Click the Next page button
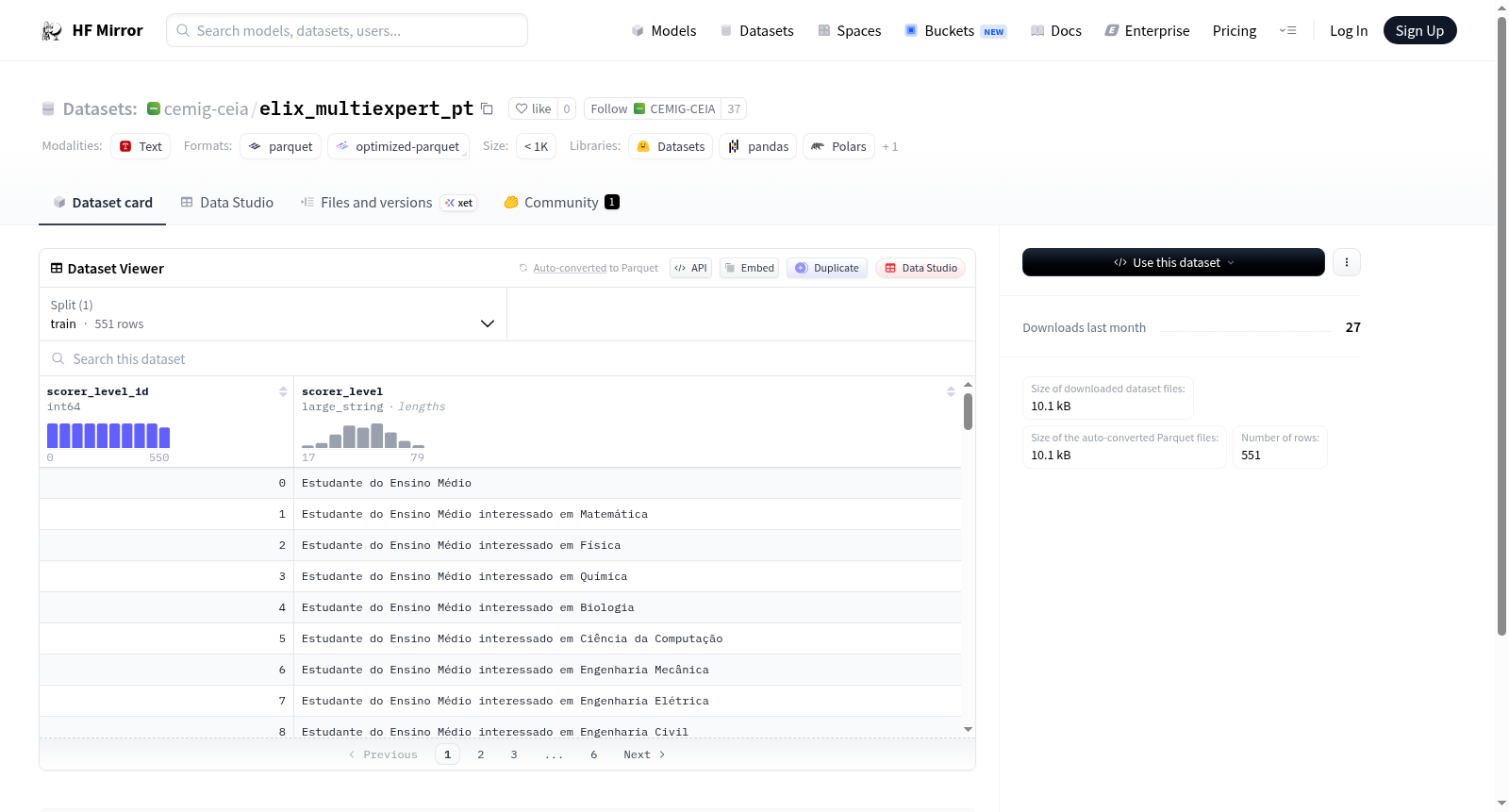 point(644,754)
